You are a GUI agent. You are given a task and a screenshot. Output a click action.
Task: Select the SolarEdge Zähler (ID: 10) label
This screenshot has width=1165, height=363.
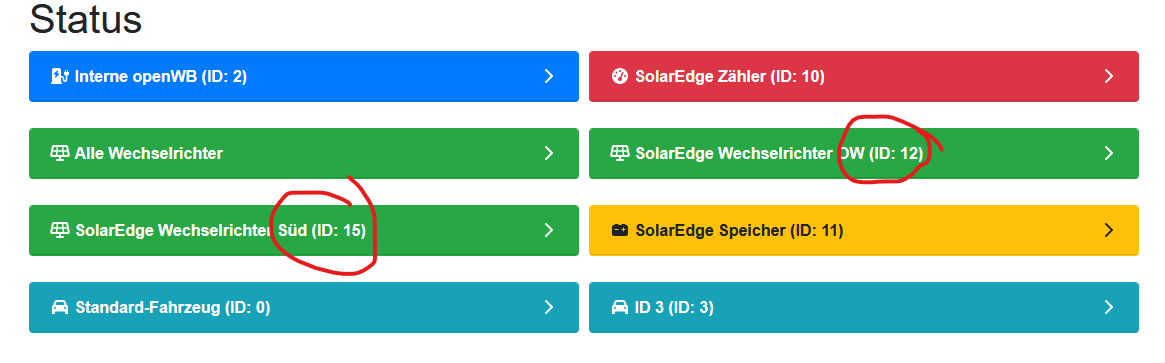[730, 76]
